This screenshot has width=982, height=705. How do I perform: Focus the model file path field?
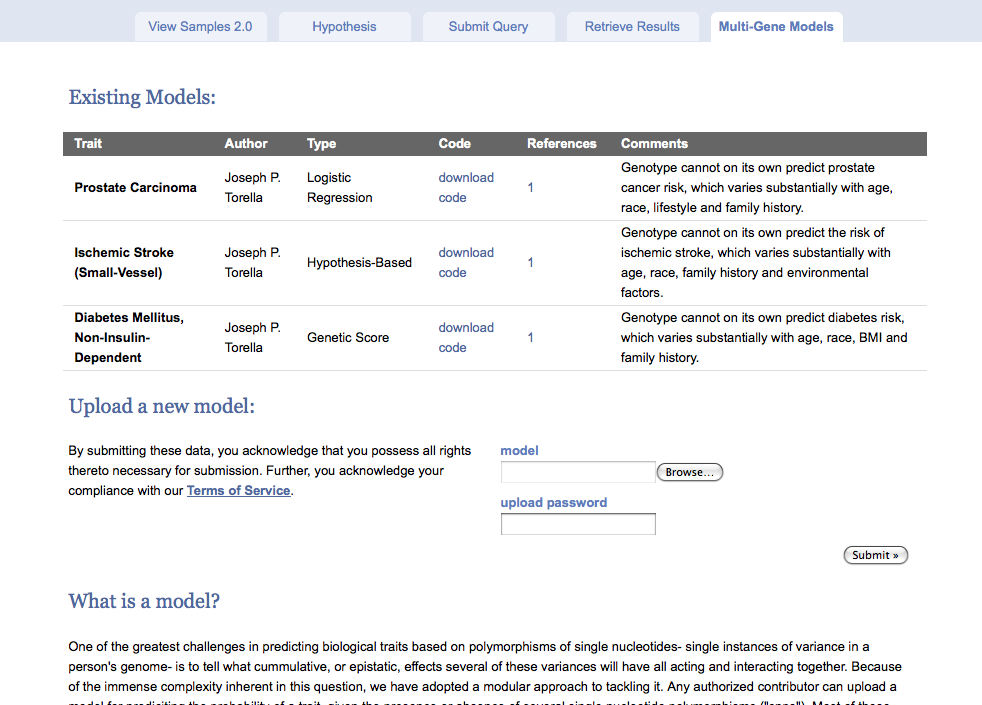577,472
